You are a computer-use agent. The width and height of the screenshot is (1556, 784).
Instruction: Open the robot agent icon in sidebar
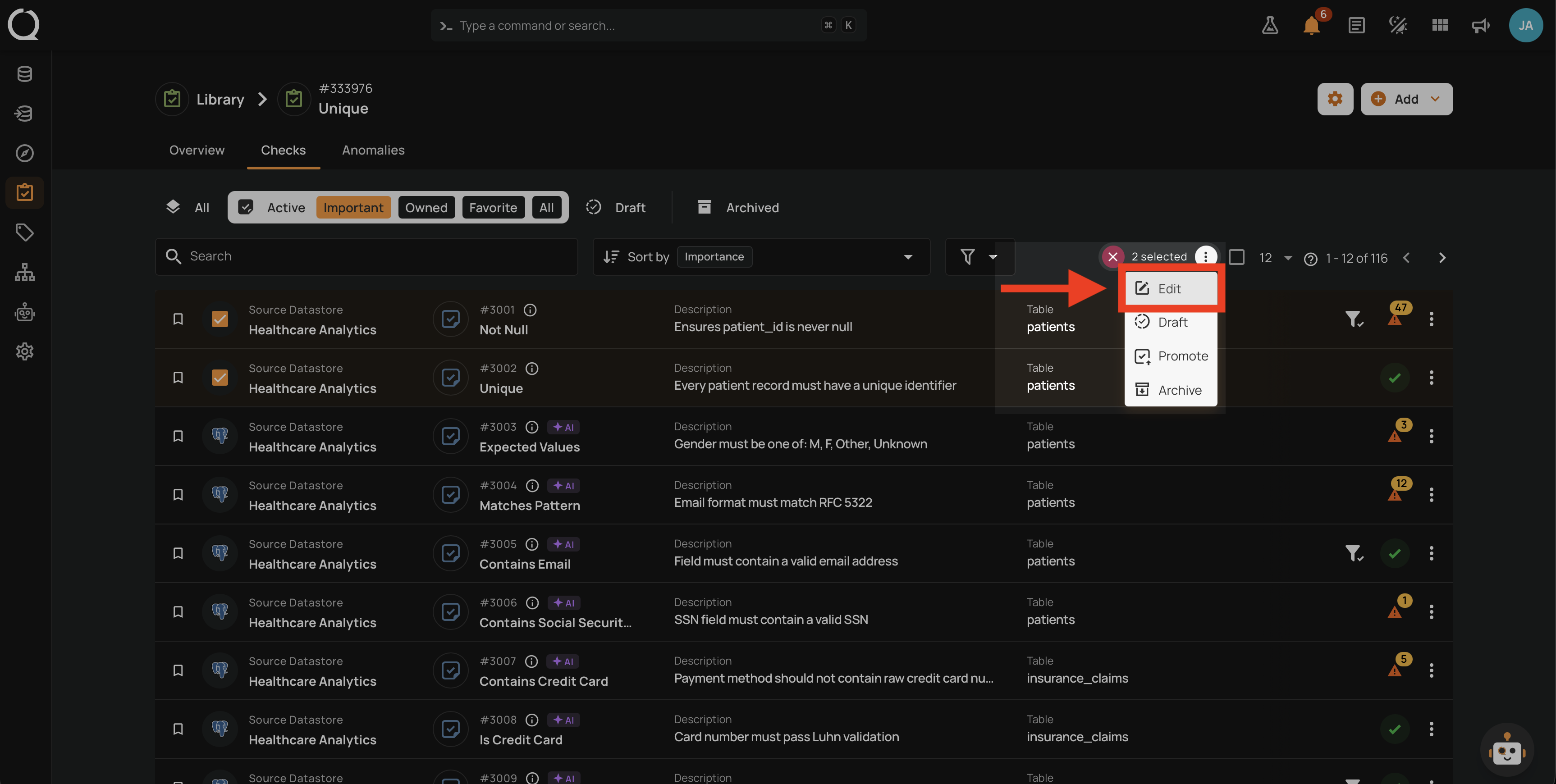click(24, 312)
